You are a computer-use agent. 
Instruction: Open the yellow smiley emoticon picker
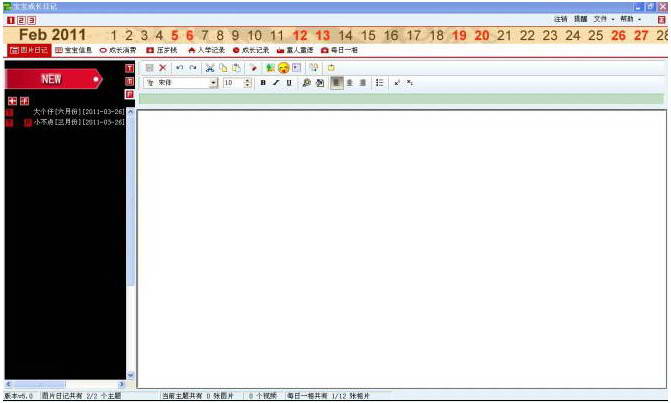pyautogui.click(x=283, y=68)
